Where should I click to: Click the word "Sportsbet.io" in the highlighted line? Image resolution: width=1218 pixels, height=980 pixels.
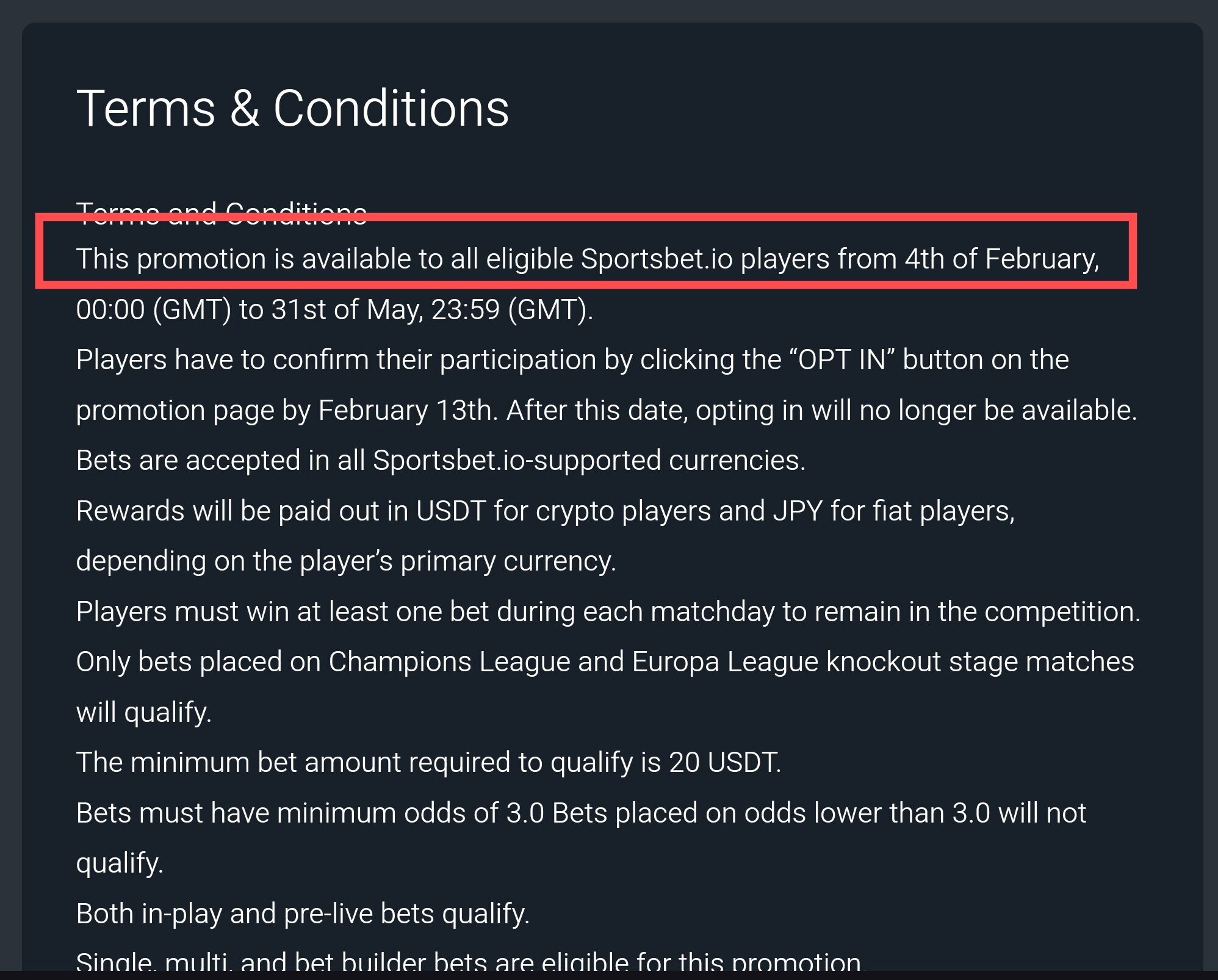point(656,259)
